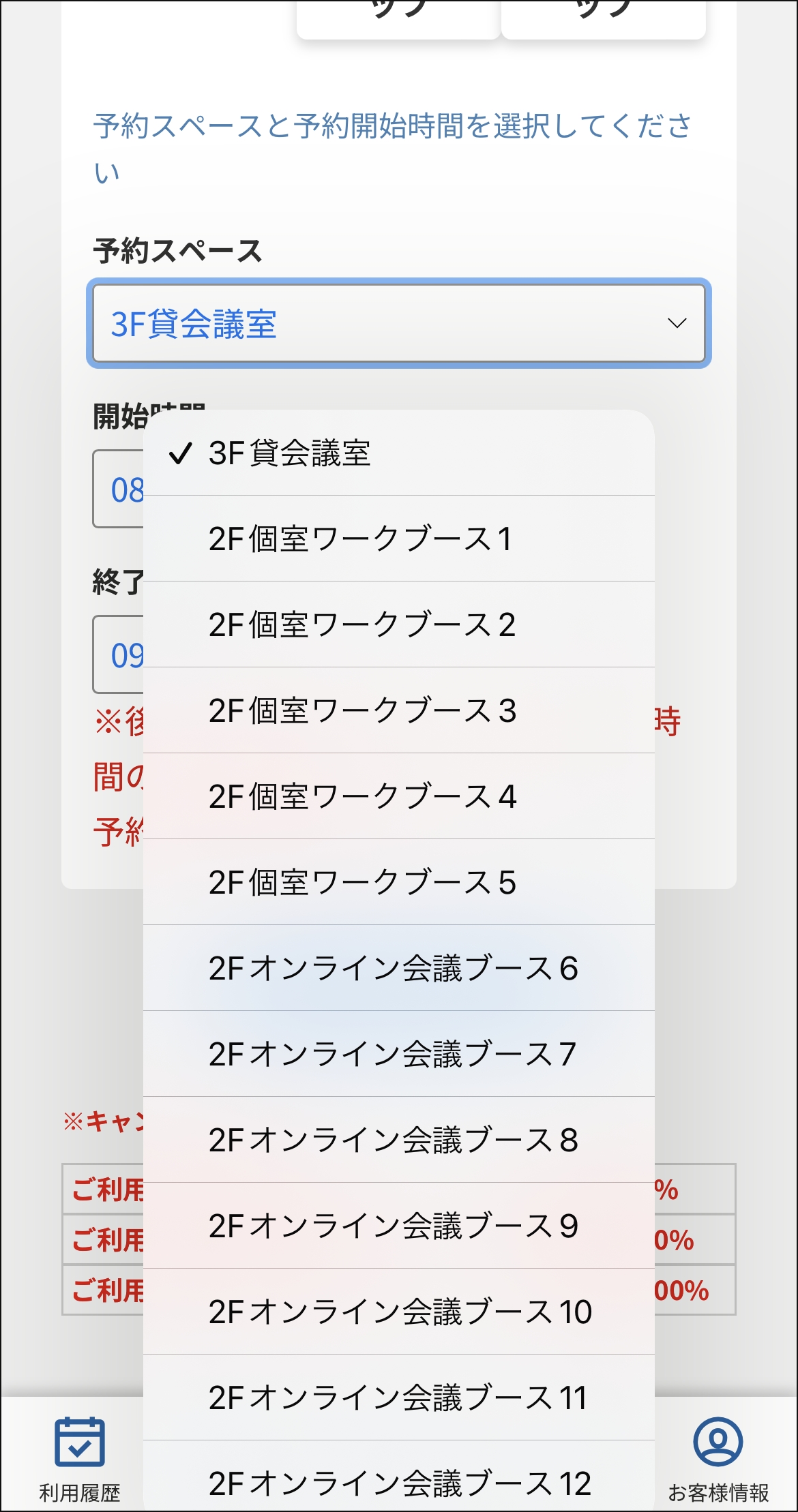This screenshot has height=1512, width=798.
Task: Tap the checkmark beside 3F貸会議室
Action: (181, 453)
